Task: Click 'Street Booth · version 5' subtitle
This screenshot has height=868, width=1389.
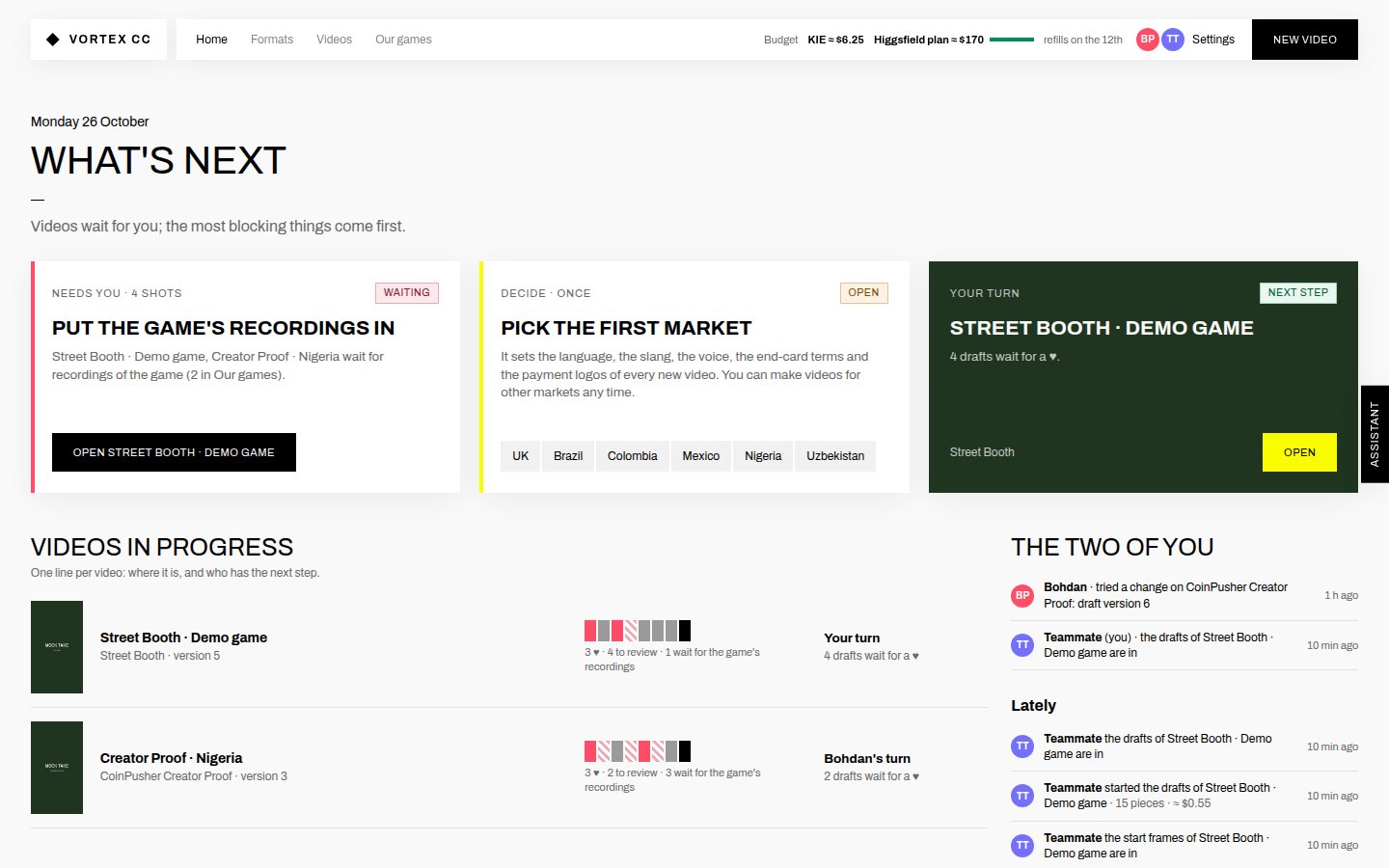Action: pyautogui.click(x=160, y=656)
